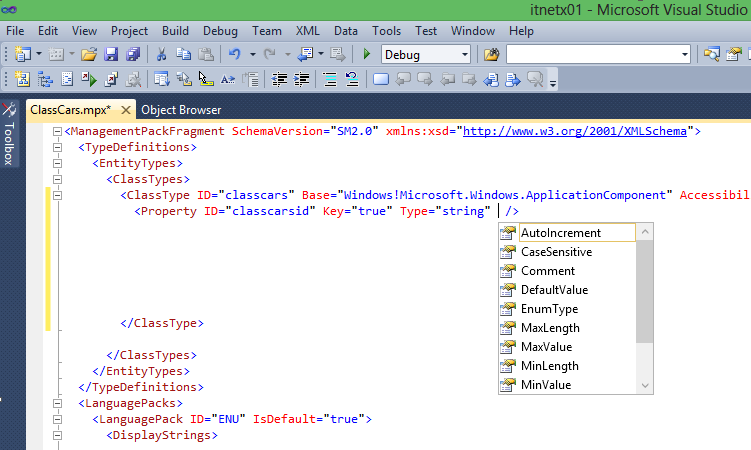This screenshot has width=751, height=450.
Task: Switch to the Object Browser tab
Action: pos(181,109)
